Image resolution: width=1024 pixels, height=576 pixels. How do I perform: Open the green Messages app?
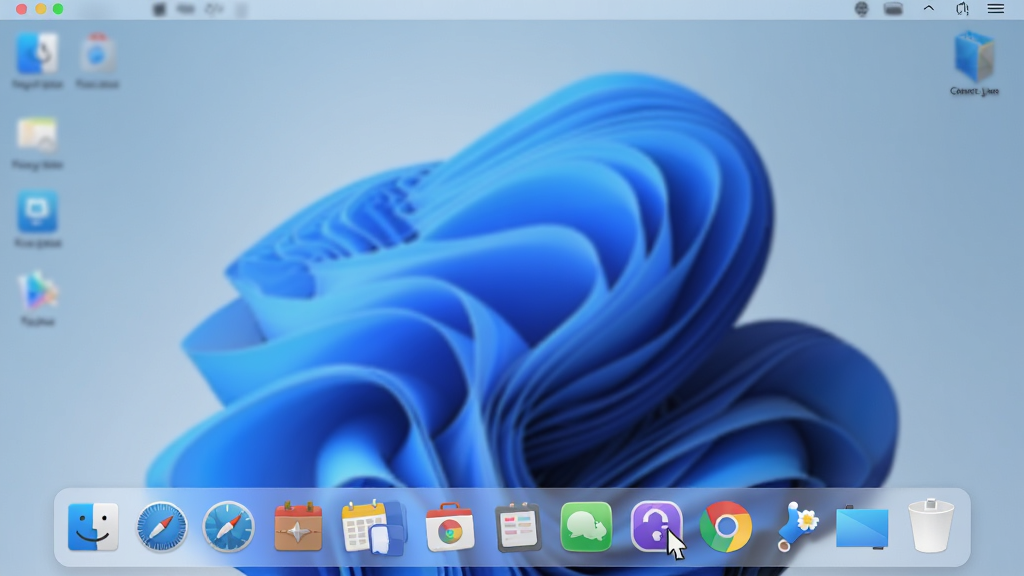tap(586, 526)
